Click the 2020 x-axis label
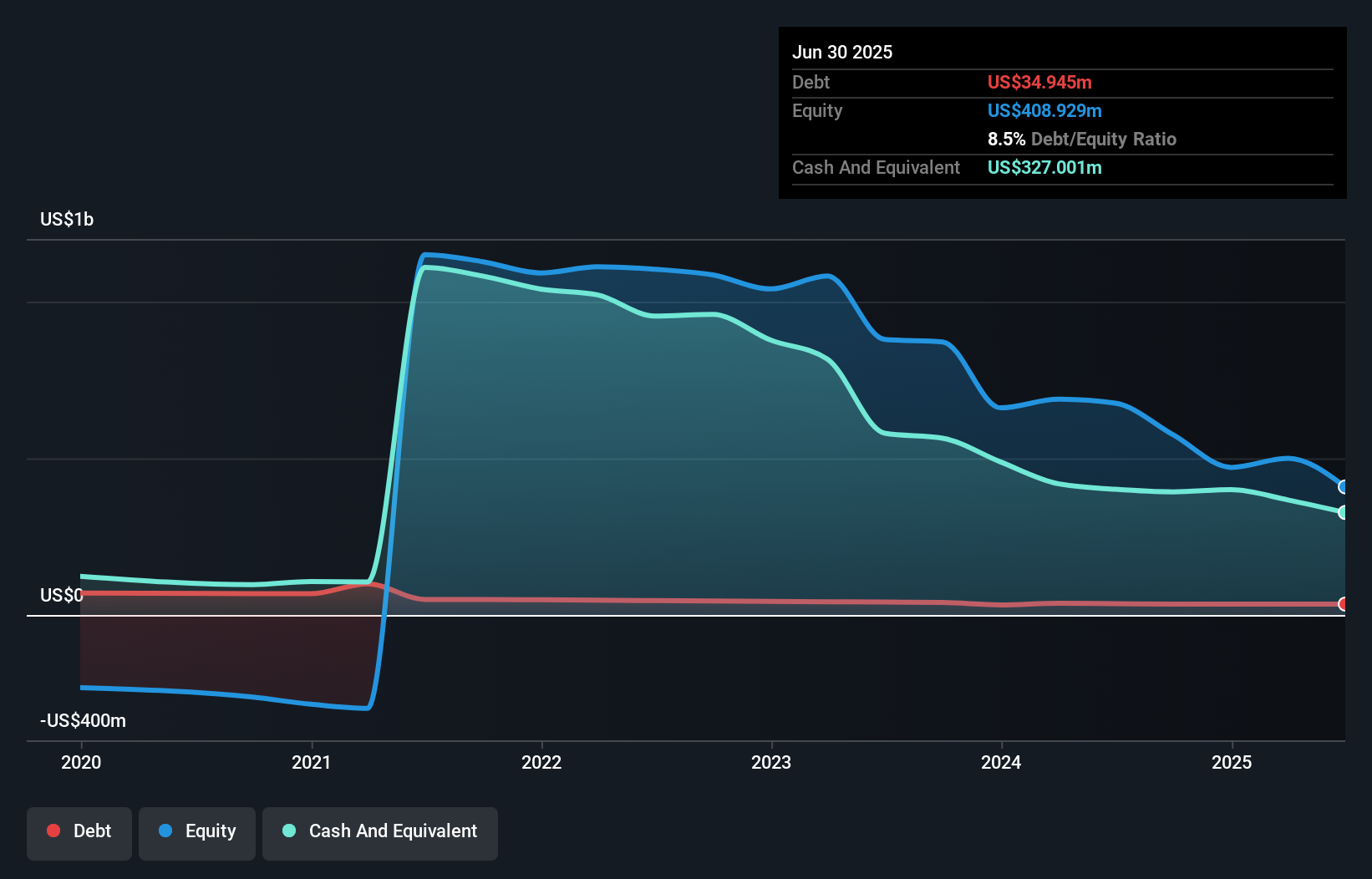Screen dimensions: 1372x879 click(x=81, y=762)
